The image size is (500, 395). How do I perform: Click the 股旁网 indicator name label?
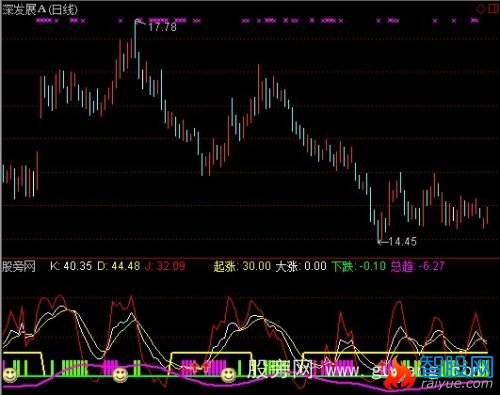tap(19, 266)
